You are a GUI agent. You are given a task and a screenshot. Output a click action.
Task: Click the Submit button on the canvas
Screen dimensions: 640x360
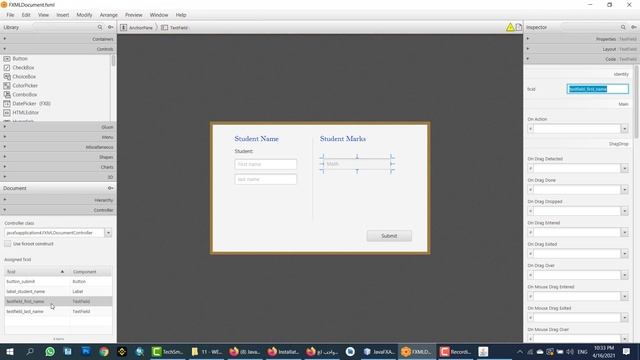pos(389,236)
